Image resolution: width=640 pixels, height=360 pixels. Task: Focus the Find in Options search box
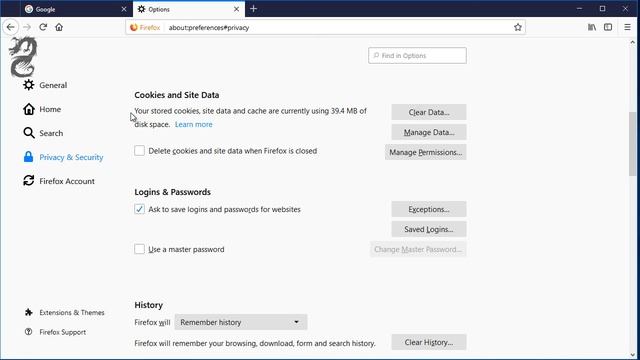417,56
